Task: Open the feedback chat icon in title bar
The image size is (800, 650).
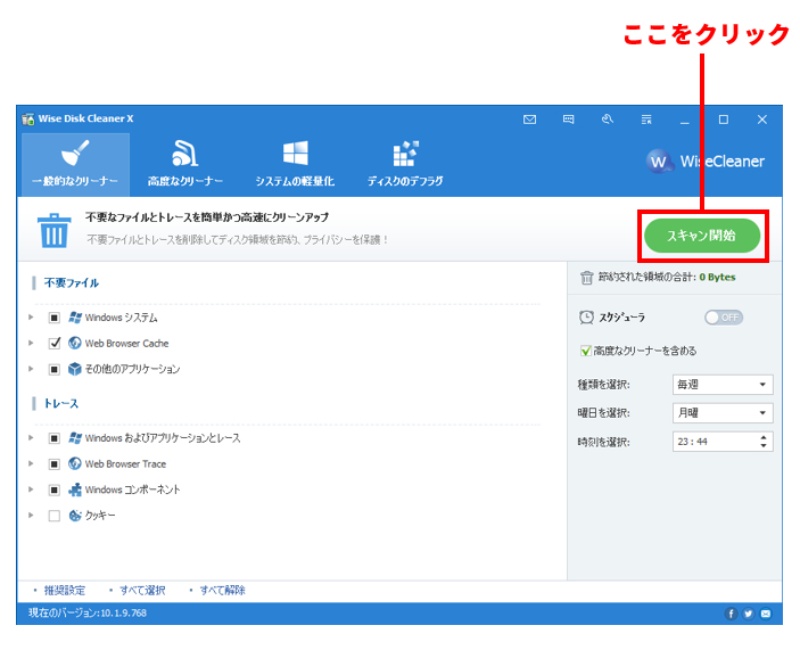Action: pos(567,118)
